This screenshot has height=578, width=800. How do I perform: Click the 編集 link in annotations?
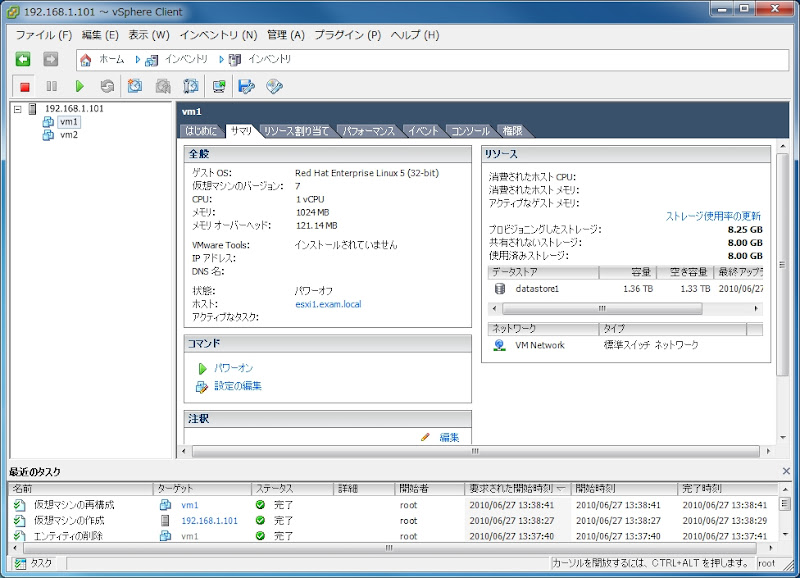point(449,438)
